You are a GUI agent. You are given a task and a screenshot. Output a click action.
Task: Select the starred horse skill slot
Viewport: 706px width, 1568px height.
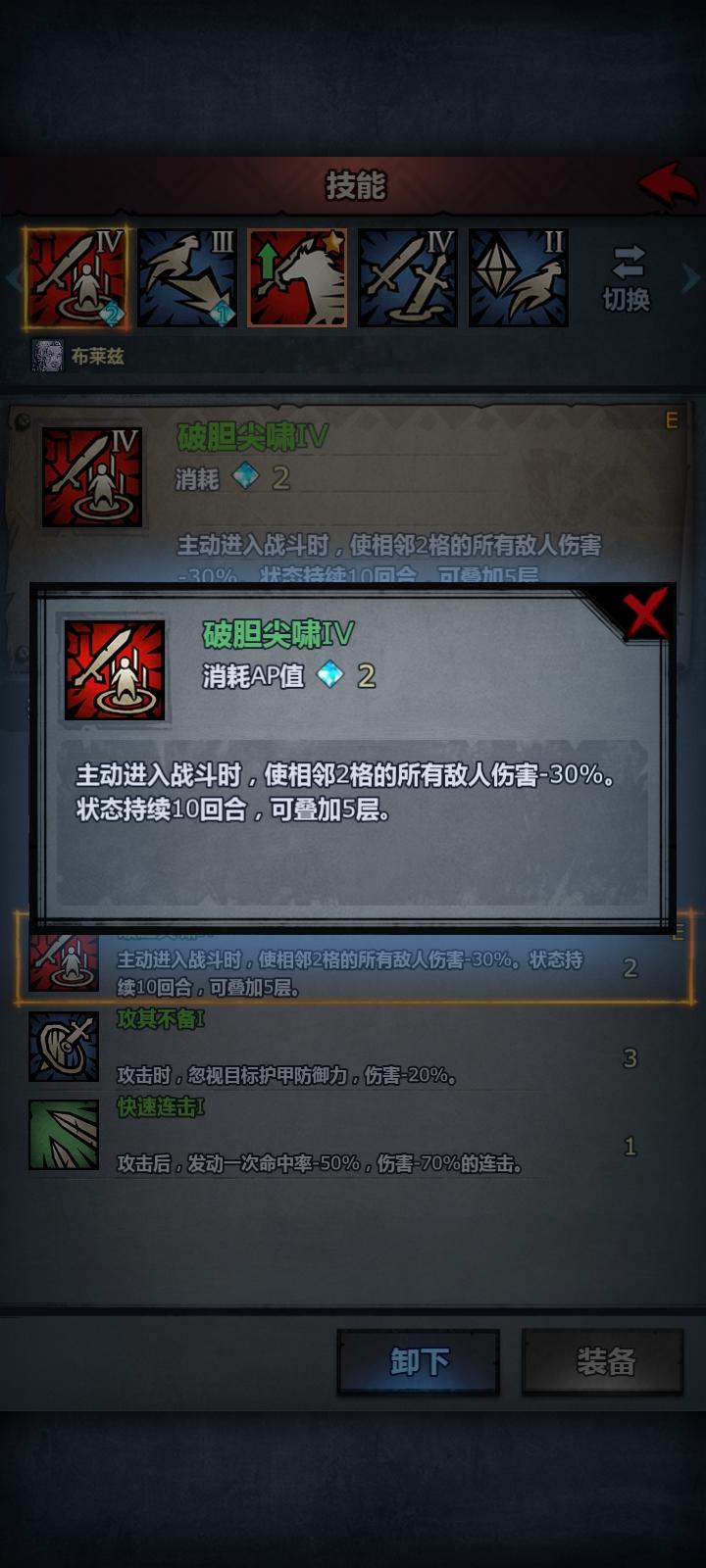click(x=297, y=277)
